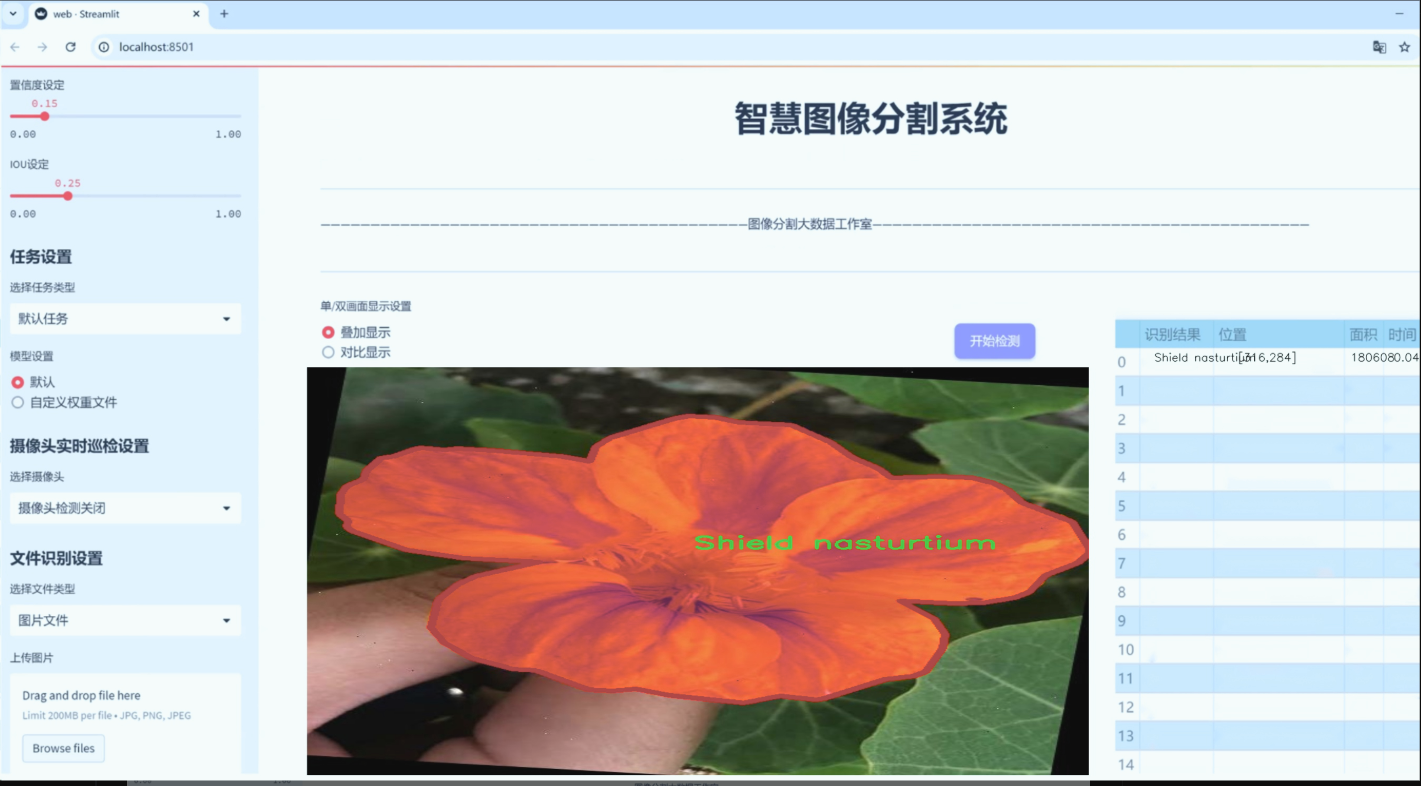Click the drag and drop upload area

tap(125, 723)
